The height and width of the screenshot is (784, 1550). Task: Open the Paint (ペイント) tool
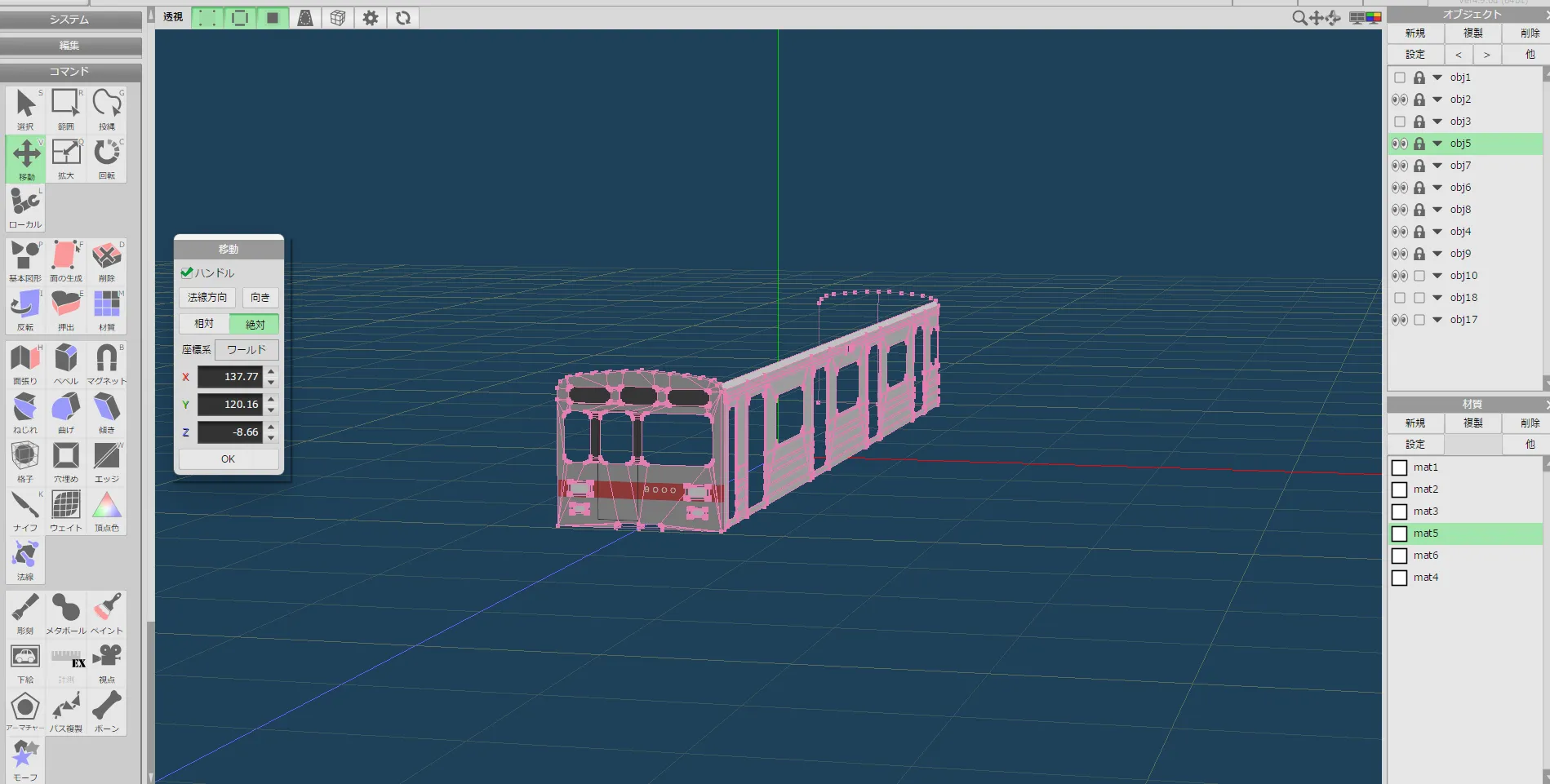[x=107, y=613]
